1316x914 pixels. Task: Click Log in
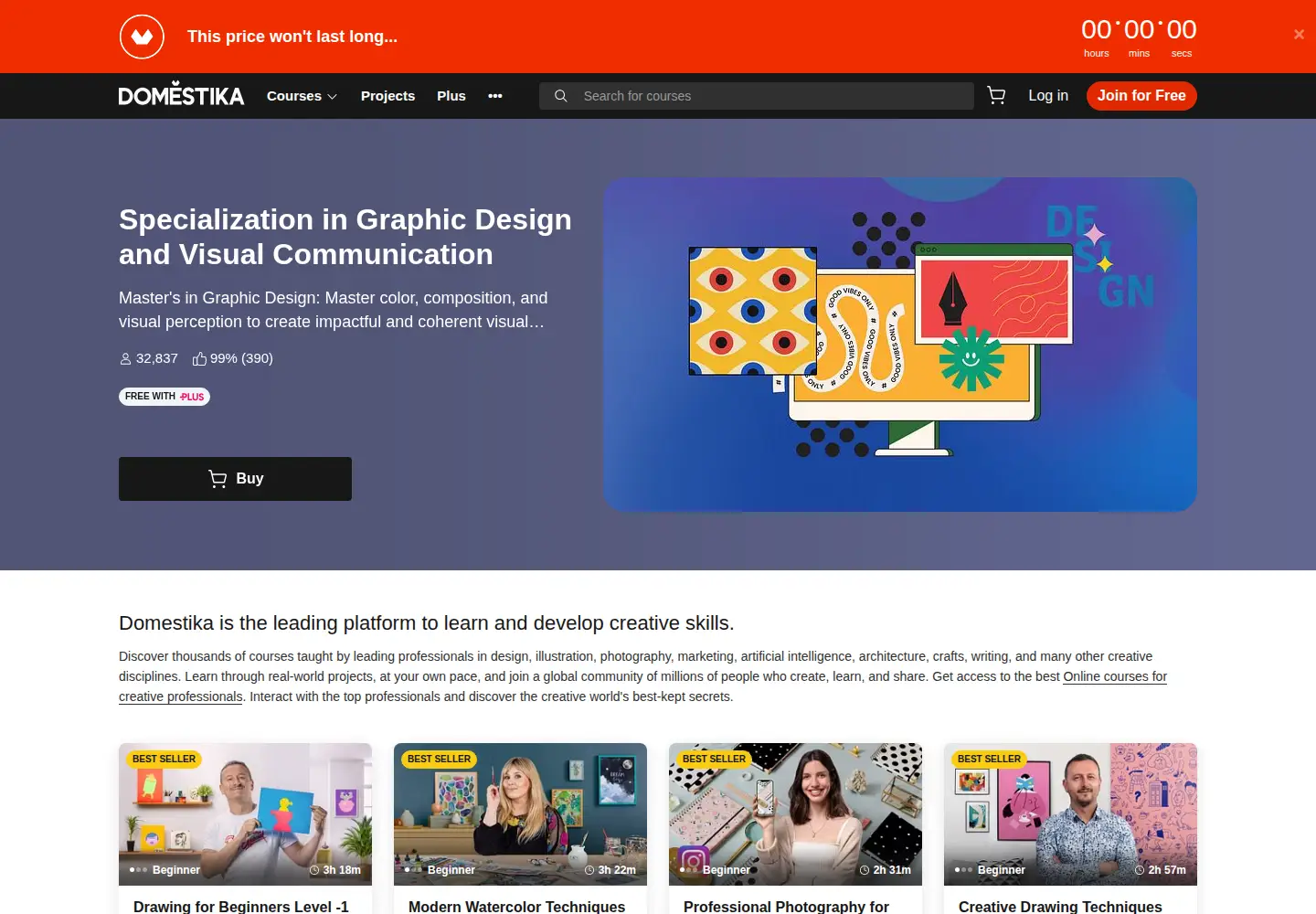(1048, 96)
